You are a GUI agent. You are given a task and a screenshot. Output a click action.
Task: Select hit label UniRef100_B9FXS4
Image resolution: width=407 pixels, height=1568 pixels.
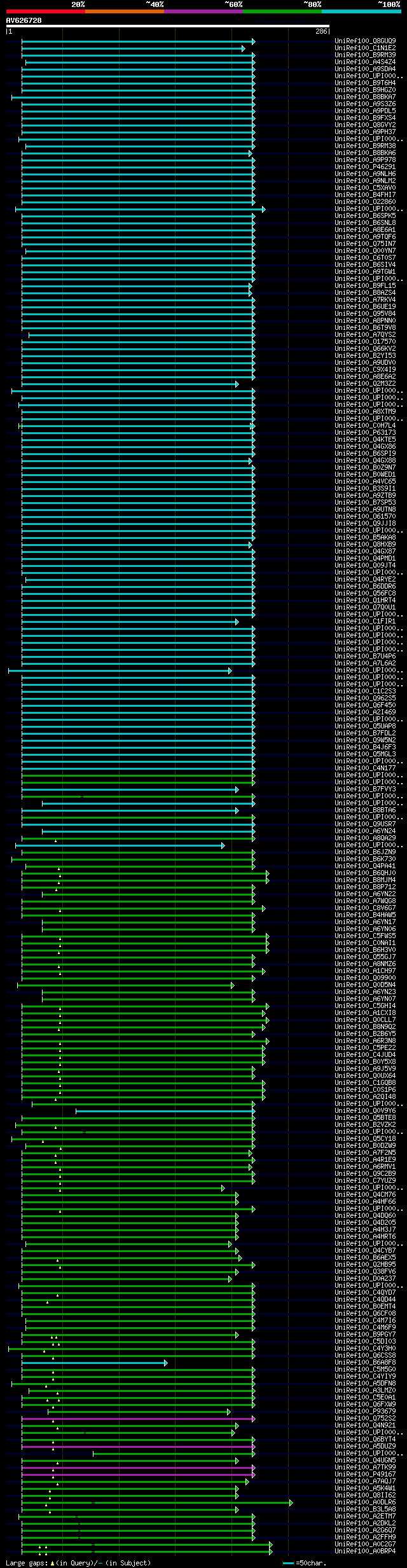point(365,118)
